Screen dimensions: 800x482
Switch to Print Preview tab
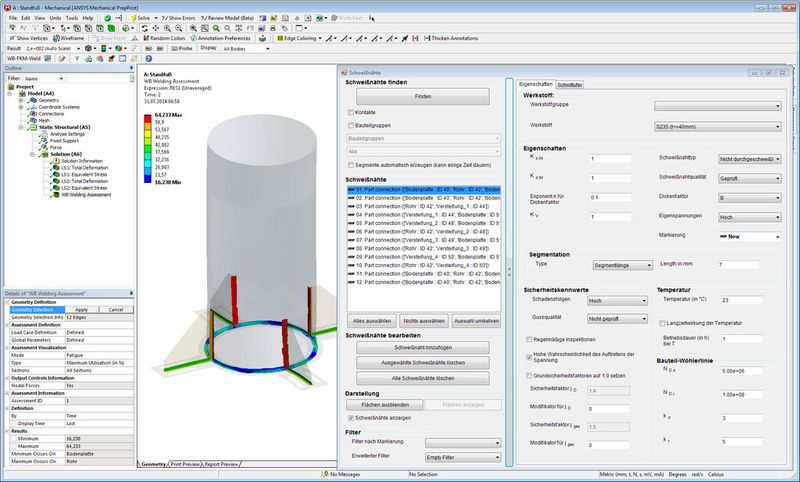tap(185, 464)
